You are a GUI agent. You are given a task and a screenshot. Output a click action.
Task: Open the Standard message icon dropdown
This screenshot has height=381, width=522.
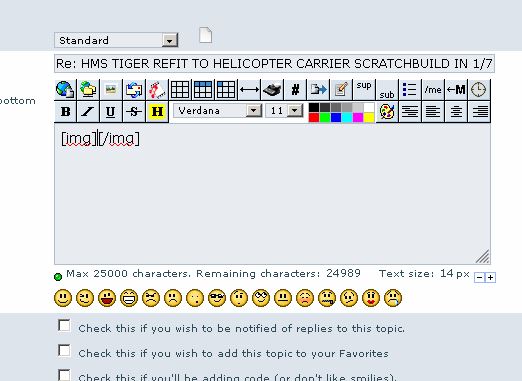(116, 40)
